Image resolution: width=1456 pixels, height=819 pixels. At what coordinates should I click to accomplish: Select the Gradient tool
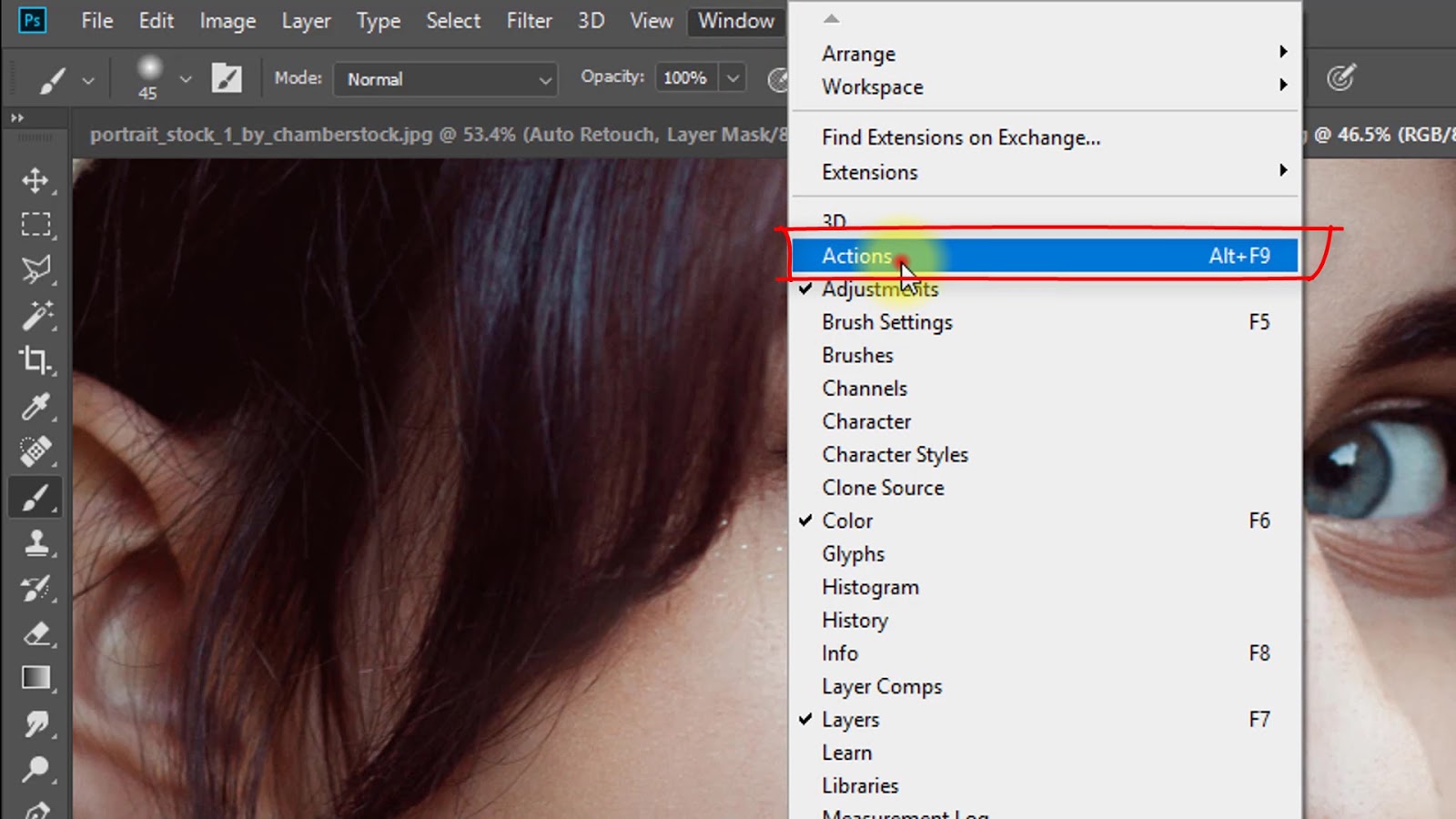[x=35, y=679]
